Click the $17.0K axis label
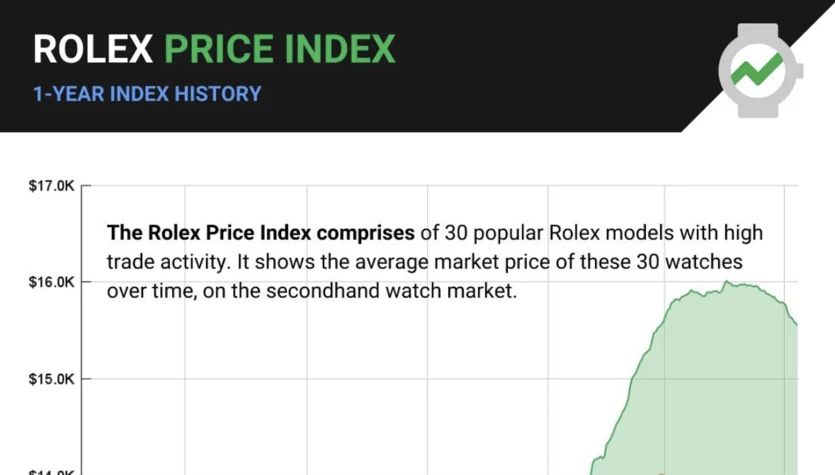Screen dimensions: 835x475 tap(52, 186)
